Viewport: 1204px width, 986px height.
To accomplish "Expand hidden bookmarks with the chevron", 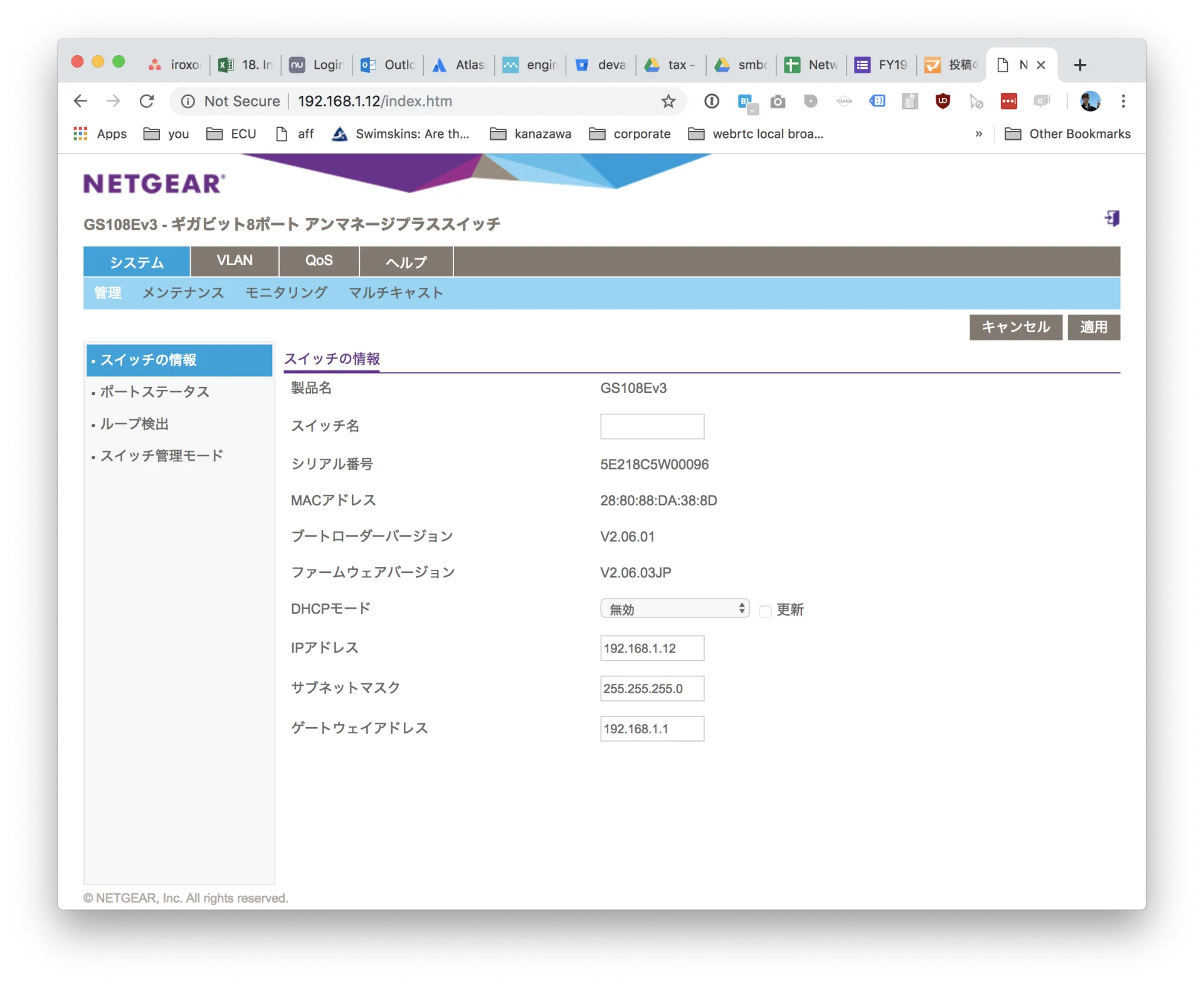I will [x=978, y=134].
